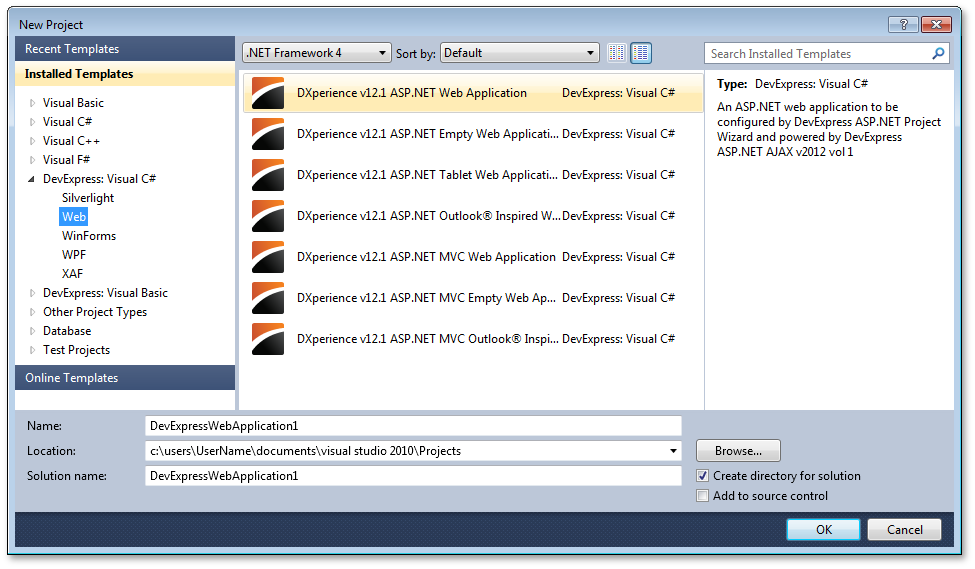Expand the Test Projects tree node
Screen dimensions: 975x569
tap(32, 350)
